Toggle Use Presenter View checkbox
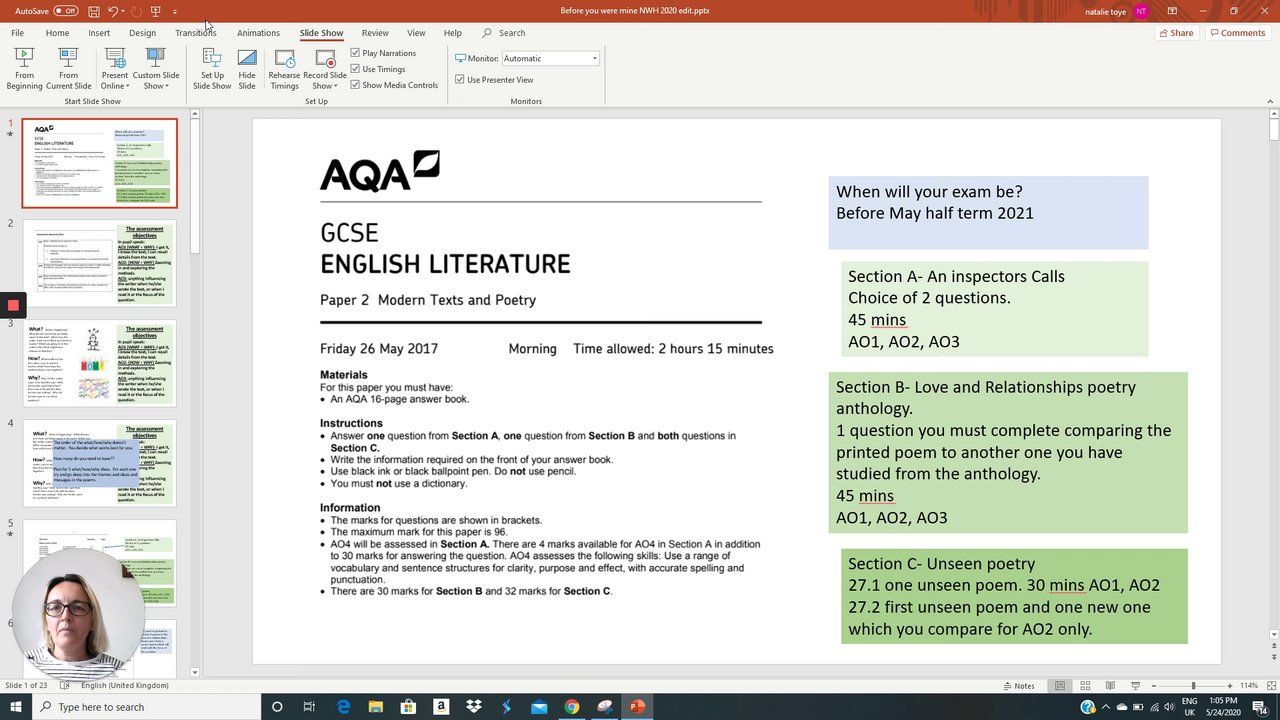The height and width of the screenshot is (720, 1280). 459,79
